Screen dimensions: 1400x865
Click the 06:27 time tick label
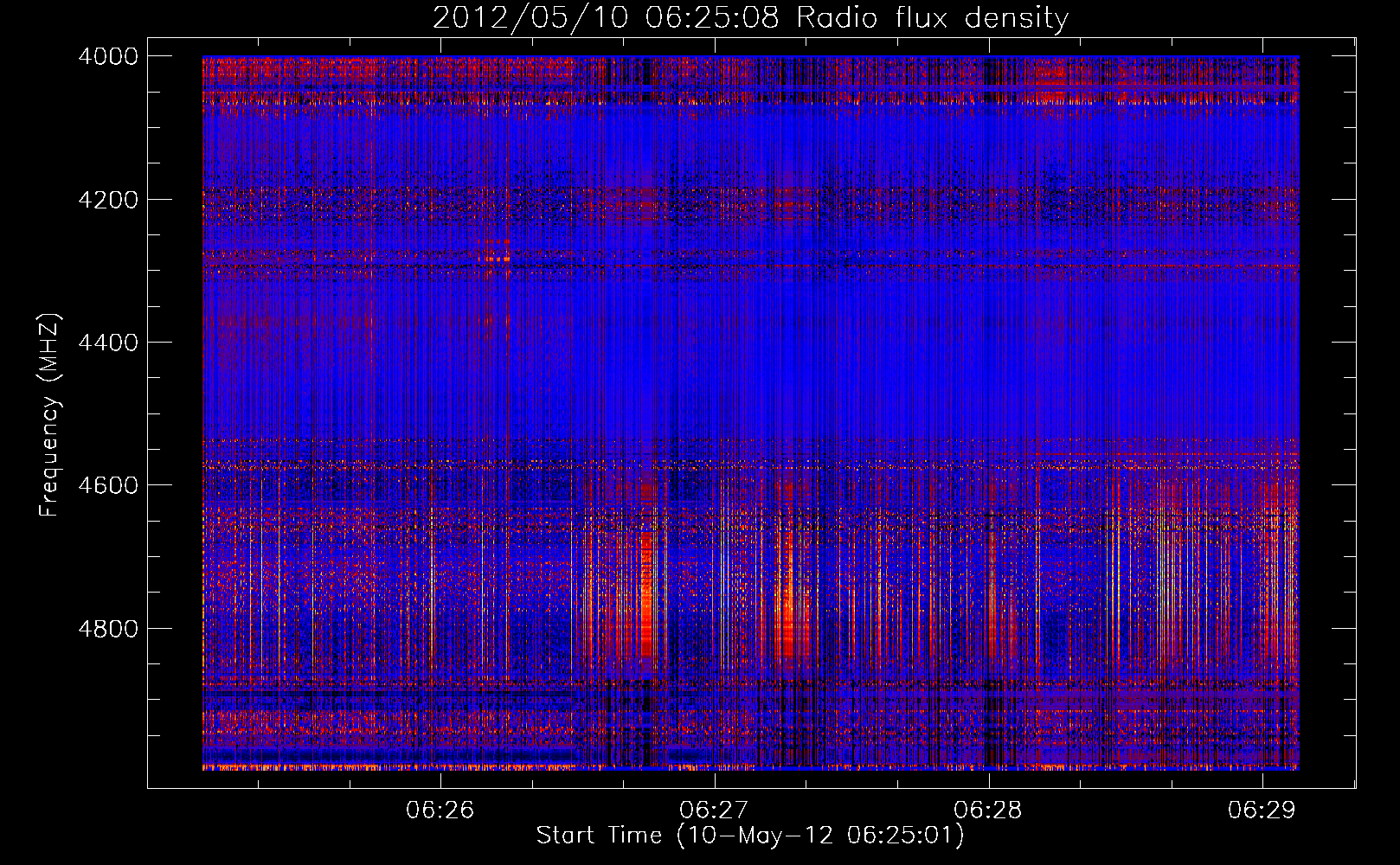point(714,810)
